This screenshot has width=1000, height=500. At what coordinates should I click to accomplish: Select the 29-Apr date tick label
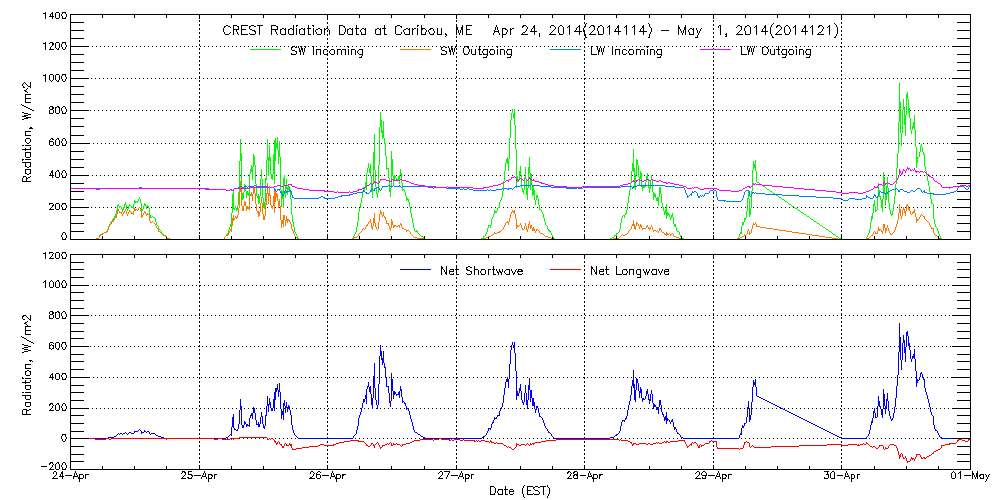coord(713,476)
